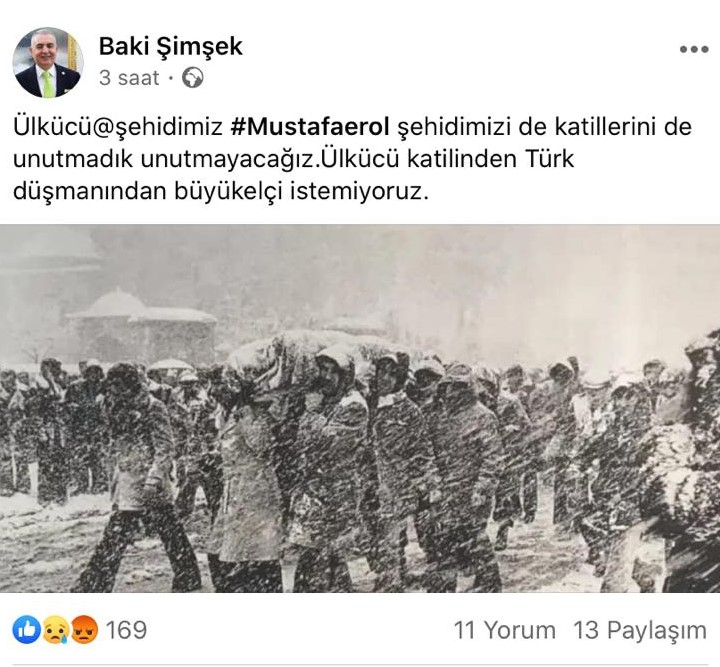Screen dimensions: 720x667
Task: Click the blue thumbs-up Like reaction icon
Action: click(27, 629)
